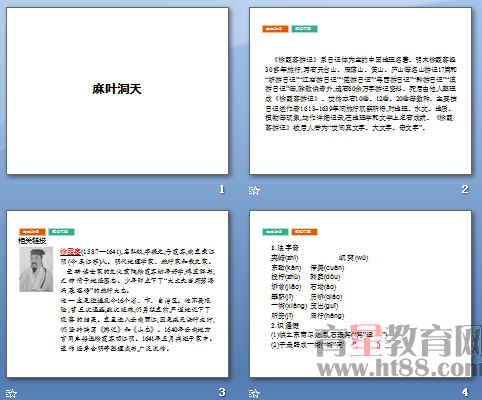This screenshot has width=482, height=400.
Task: Click the animation star icon under slide 4
Action: click(254, 394)
